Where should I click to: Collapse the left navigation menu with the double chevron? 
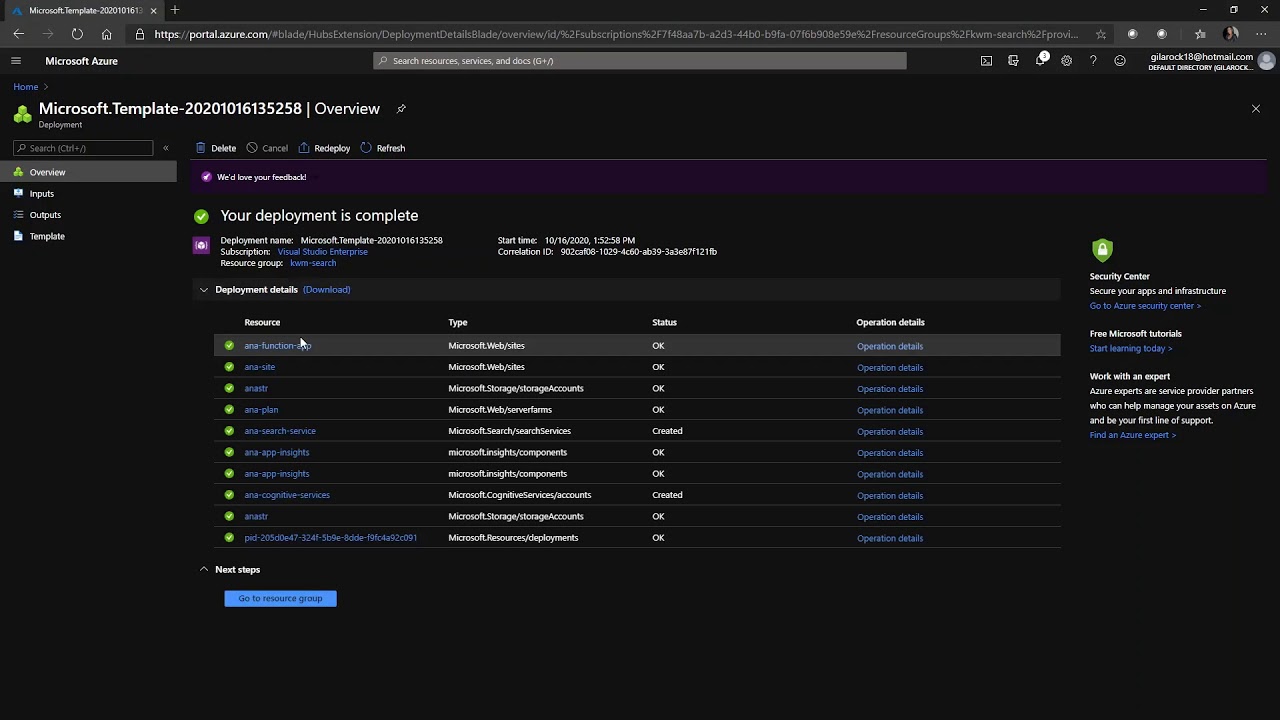click(166, 148)
